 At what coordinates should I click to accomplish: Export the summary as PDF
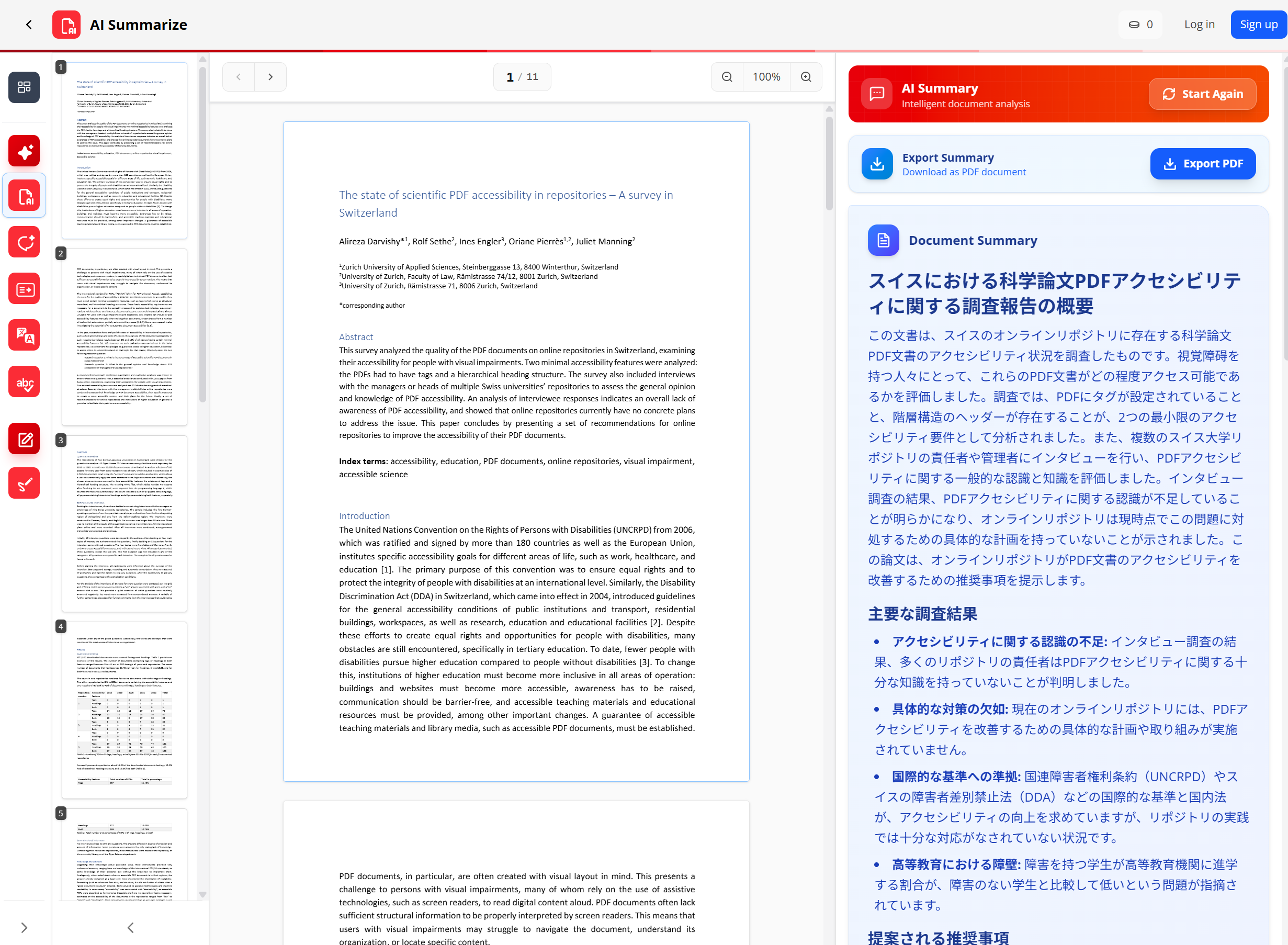click(x=1203, y=164)
